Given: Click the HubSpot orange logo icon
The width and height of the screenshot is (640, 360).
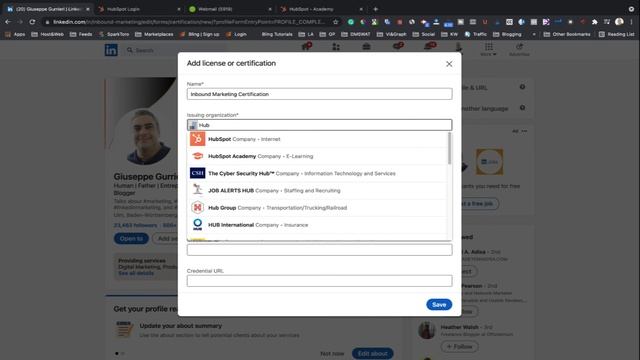Looking at the screenshot, I should [x=197, y=139].
